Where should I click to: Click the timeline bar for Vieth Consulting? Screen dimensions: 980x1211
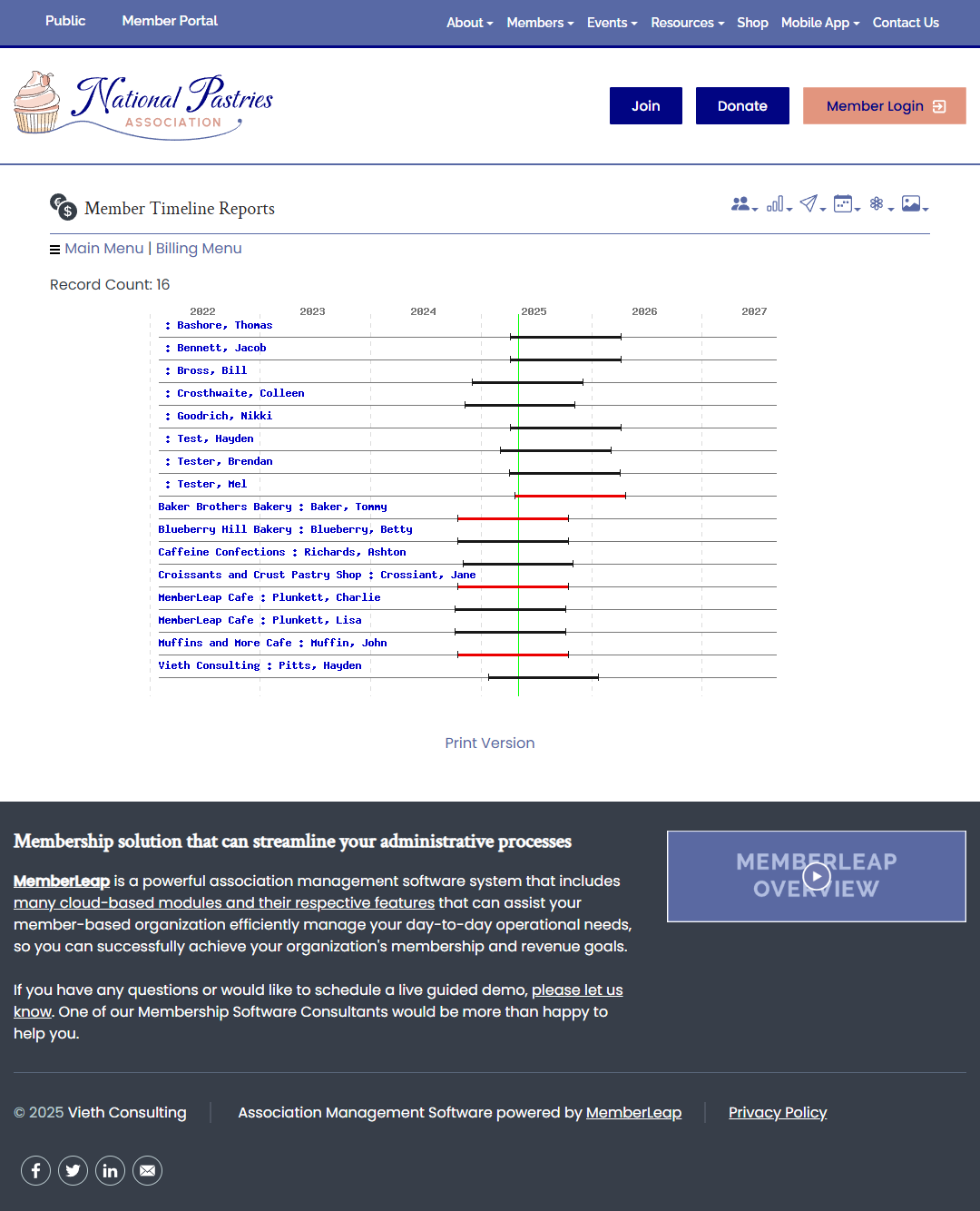click(543, 677)
